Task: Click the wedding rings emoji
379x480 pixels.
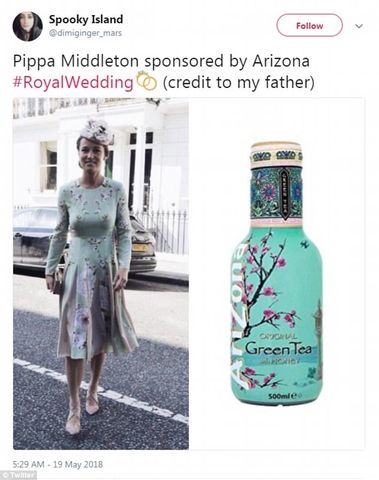Action: [147, 80]
